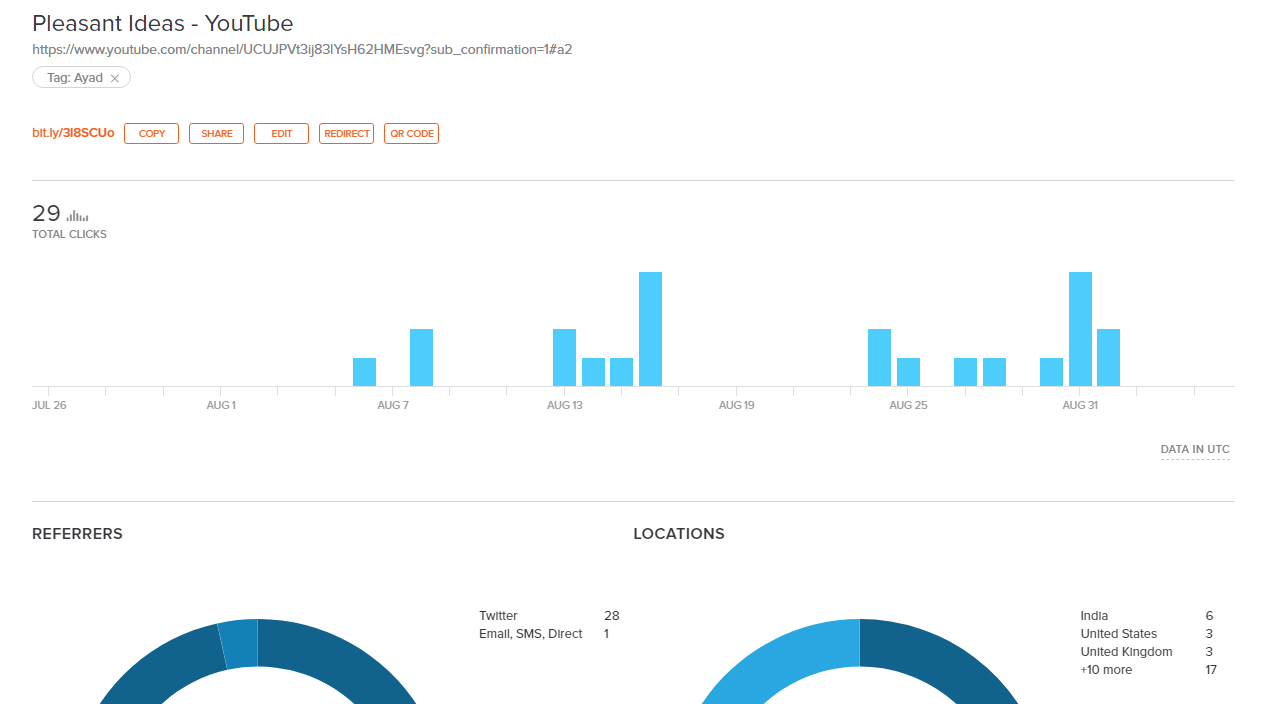The height and width of the screenshot is (704, 1267).
Task: Expand the "+10 more" locations entry
Action: [1106, 670]
